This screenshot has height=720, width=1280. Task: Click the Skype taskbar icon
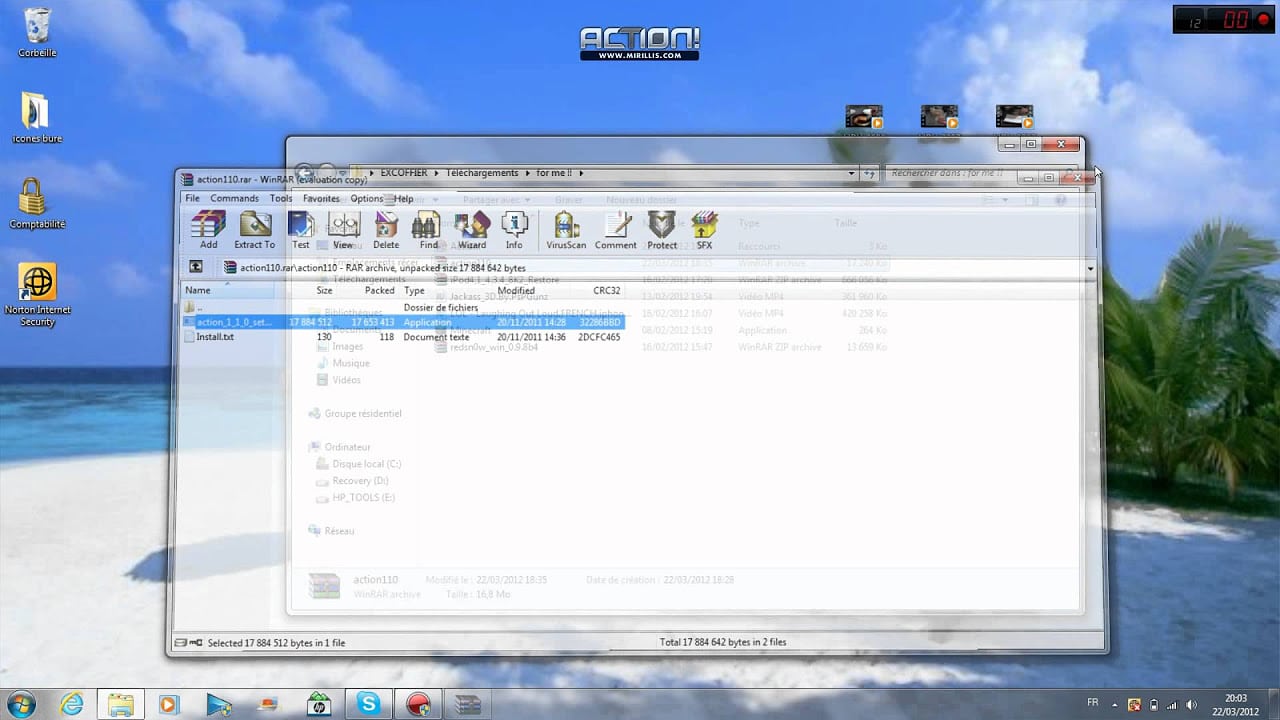tap(369, 704)
